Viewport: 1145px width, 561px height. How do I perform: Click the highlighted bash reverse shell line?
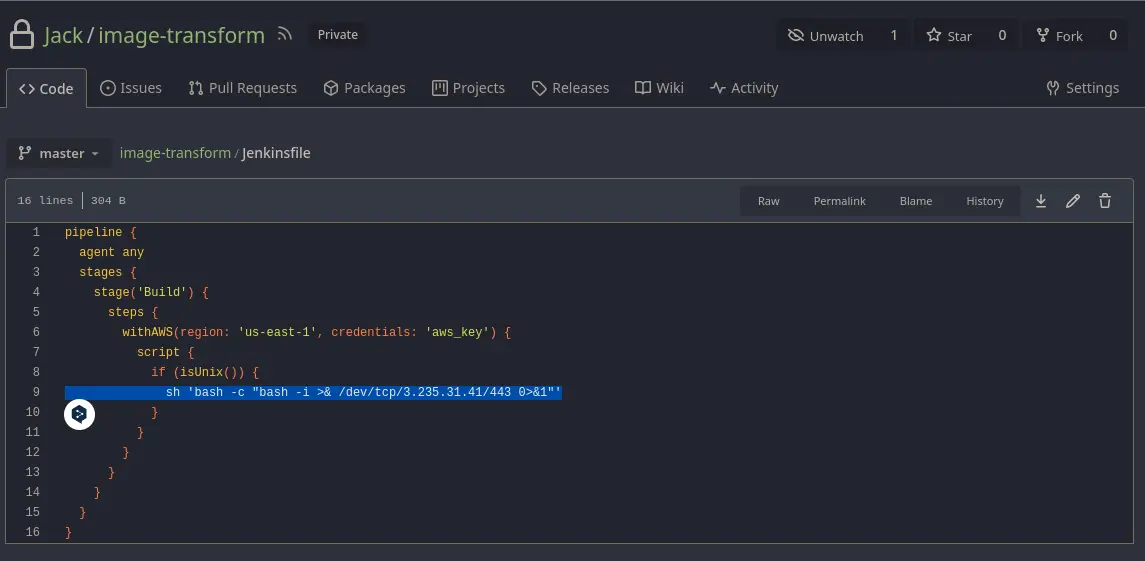point(313,392)
